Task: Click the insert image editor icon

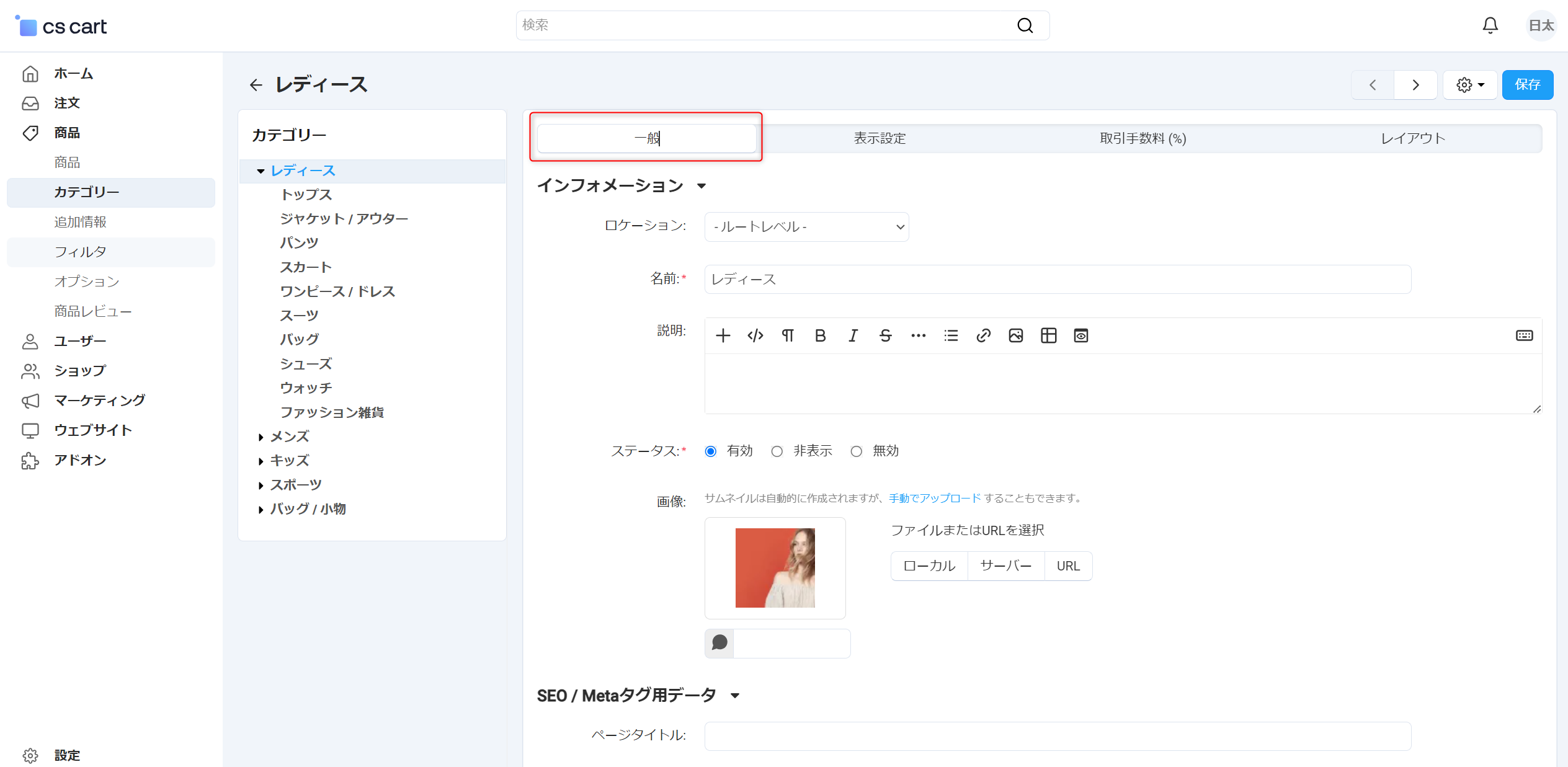Action: pyautogui.click(x=1015, y=335)
